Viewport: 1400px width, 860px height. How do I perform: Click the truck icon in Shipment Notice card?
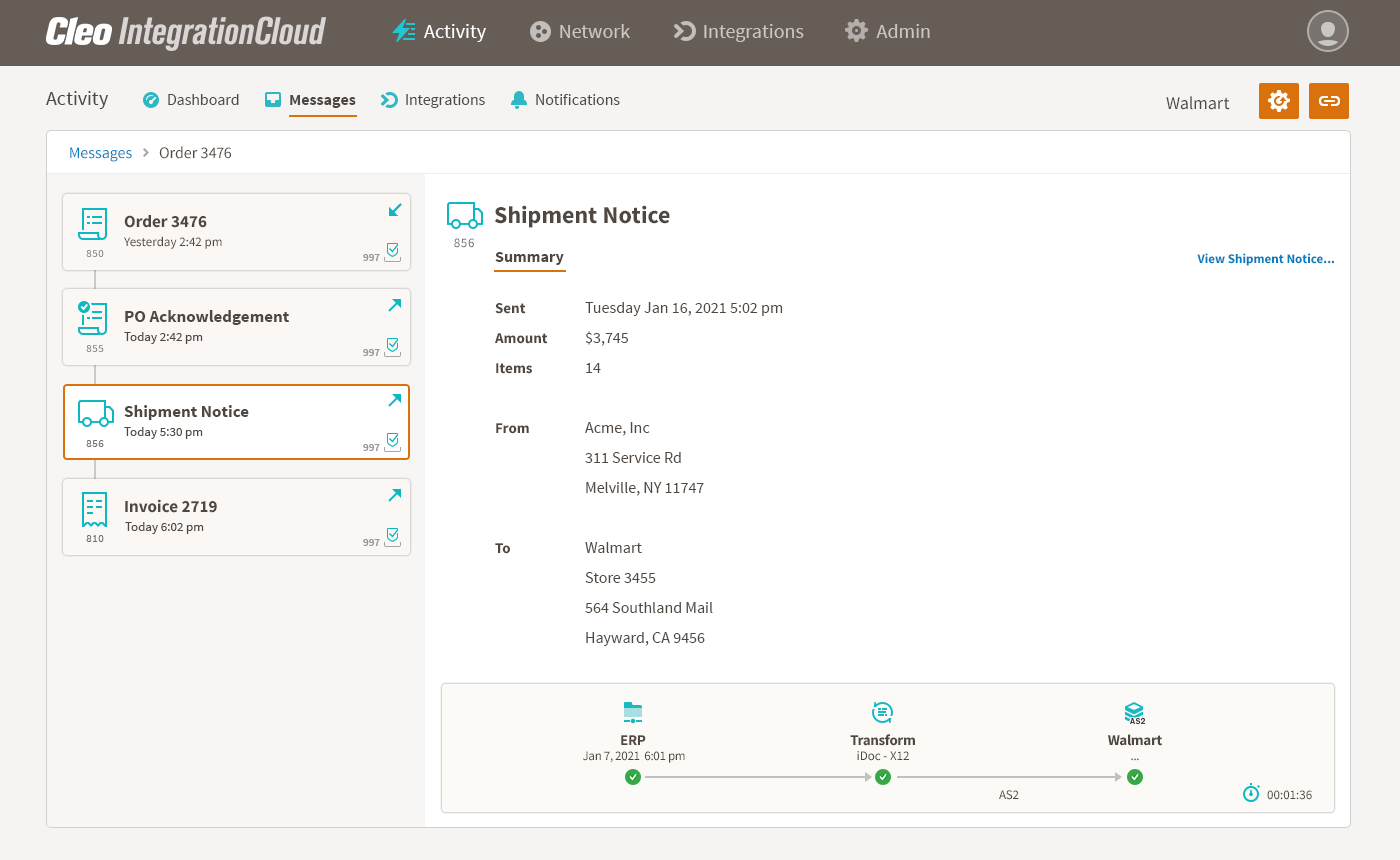95,413
